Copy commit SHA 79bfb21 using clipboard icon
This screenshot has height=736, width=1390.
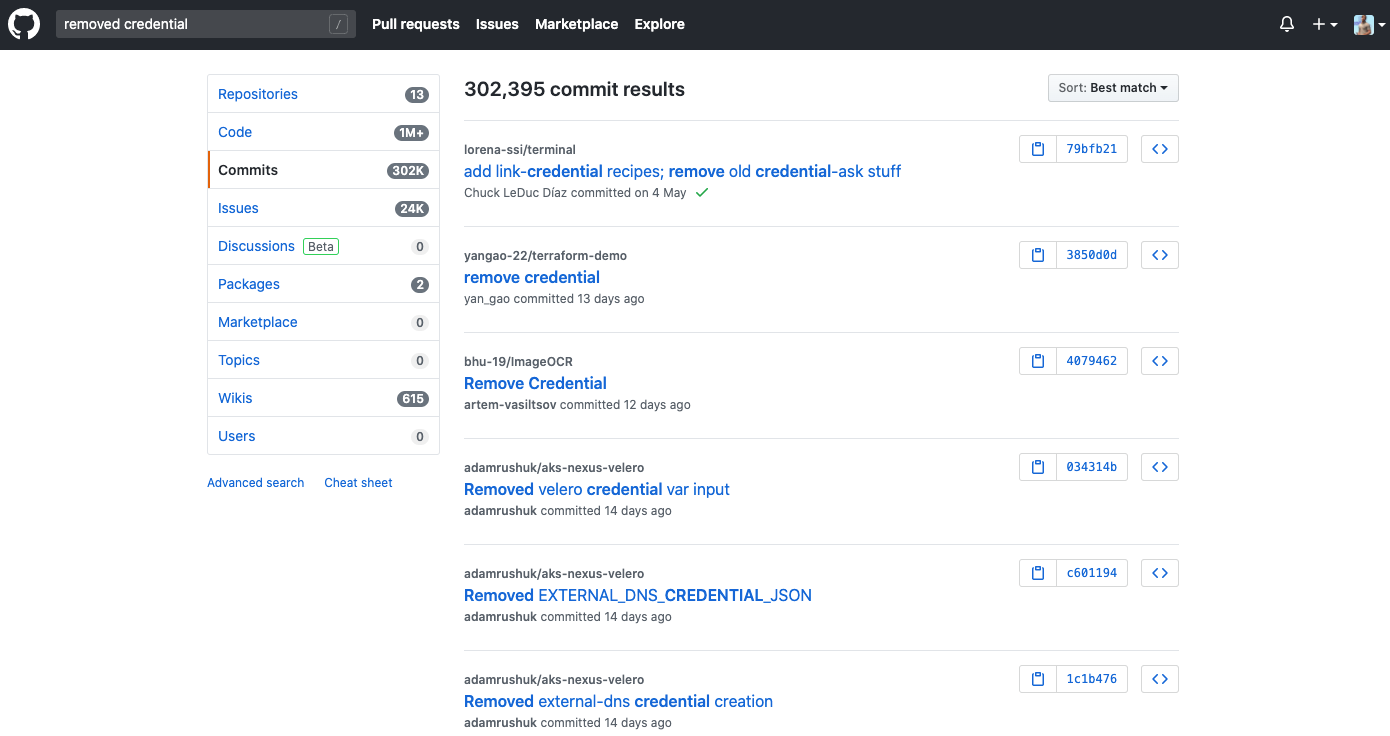pyautogui.click(x=1037, y=148)
